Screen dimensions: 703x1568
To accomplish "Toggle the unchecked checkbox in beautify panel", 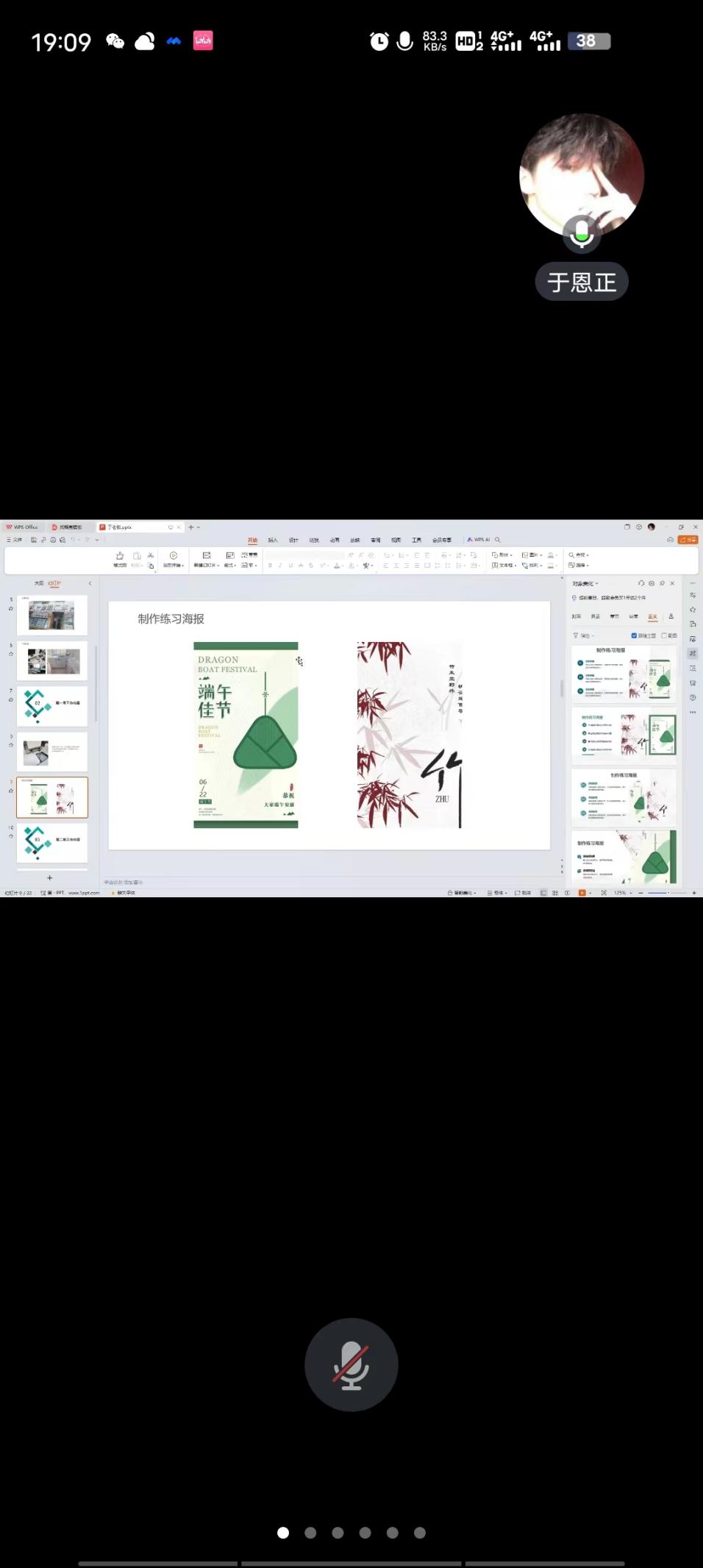I will [664, 635].
